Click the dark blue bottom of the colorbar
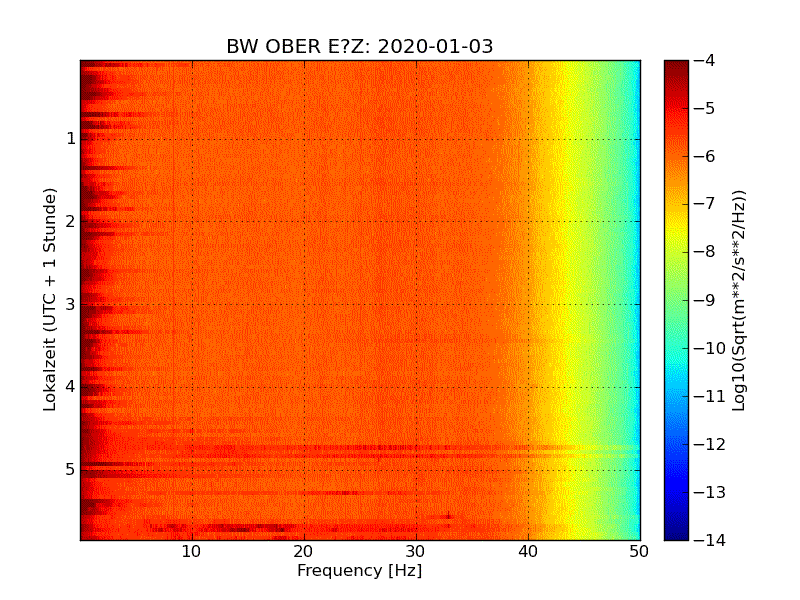Screen dimensions: 800x600 coord(677,531)
